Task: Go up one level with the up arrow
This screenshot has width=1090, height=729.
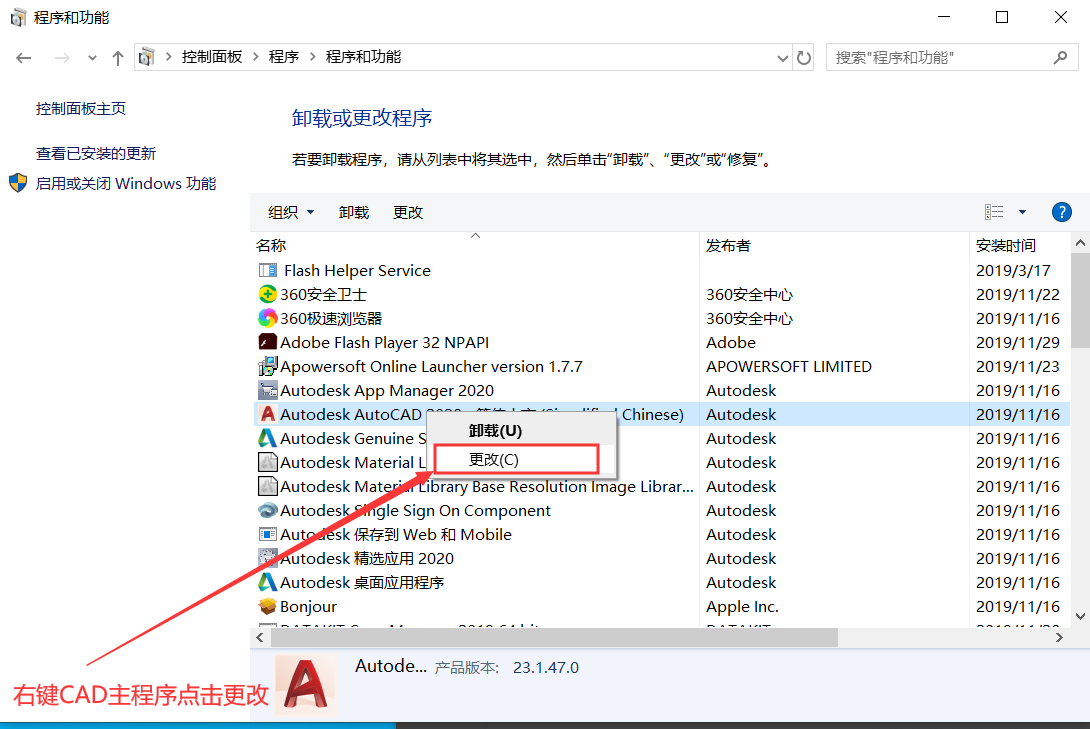Action: (x=117, y=58)
